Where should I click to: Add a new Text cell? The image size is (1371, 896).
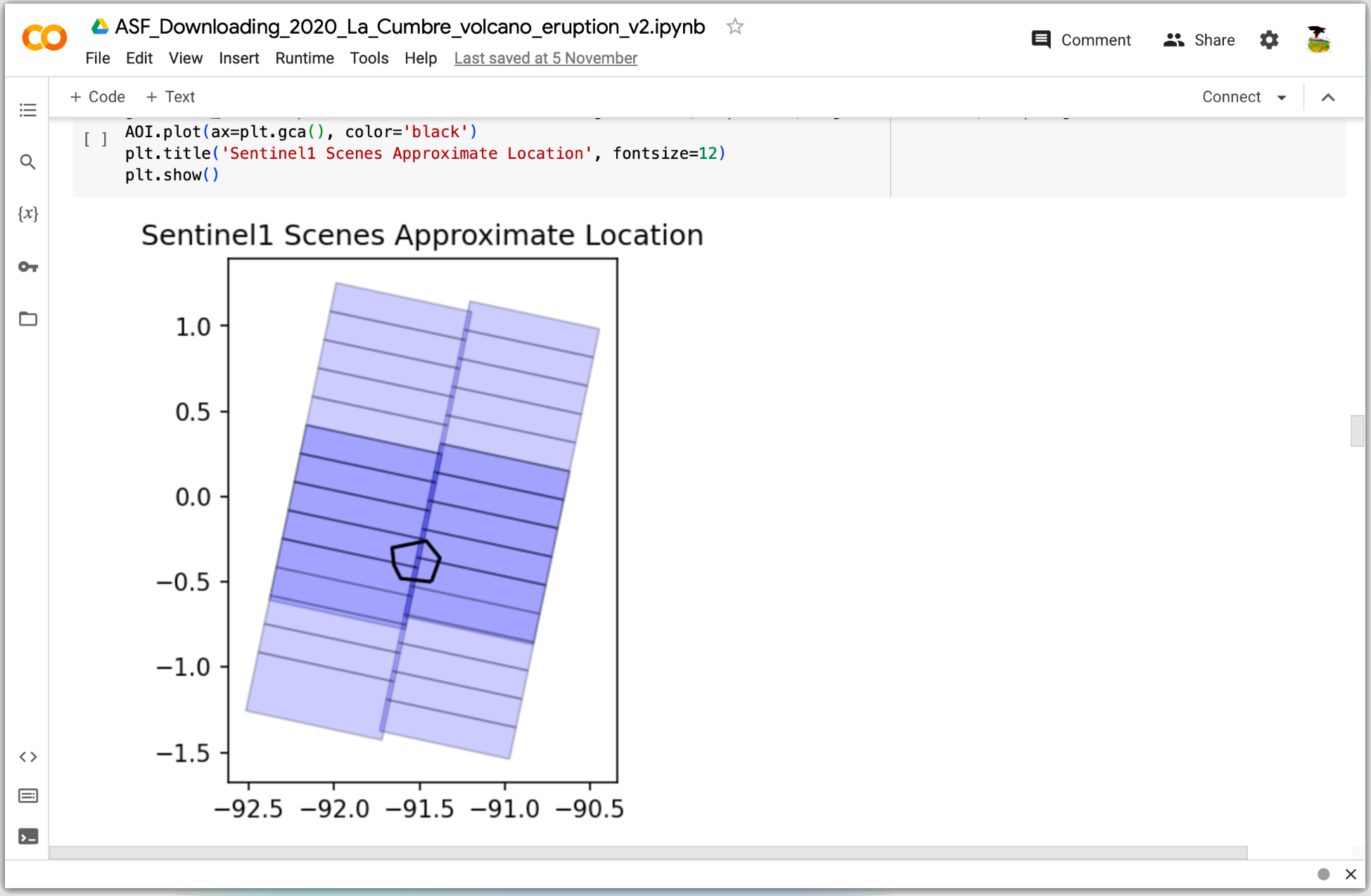tap(170, 97)
